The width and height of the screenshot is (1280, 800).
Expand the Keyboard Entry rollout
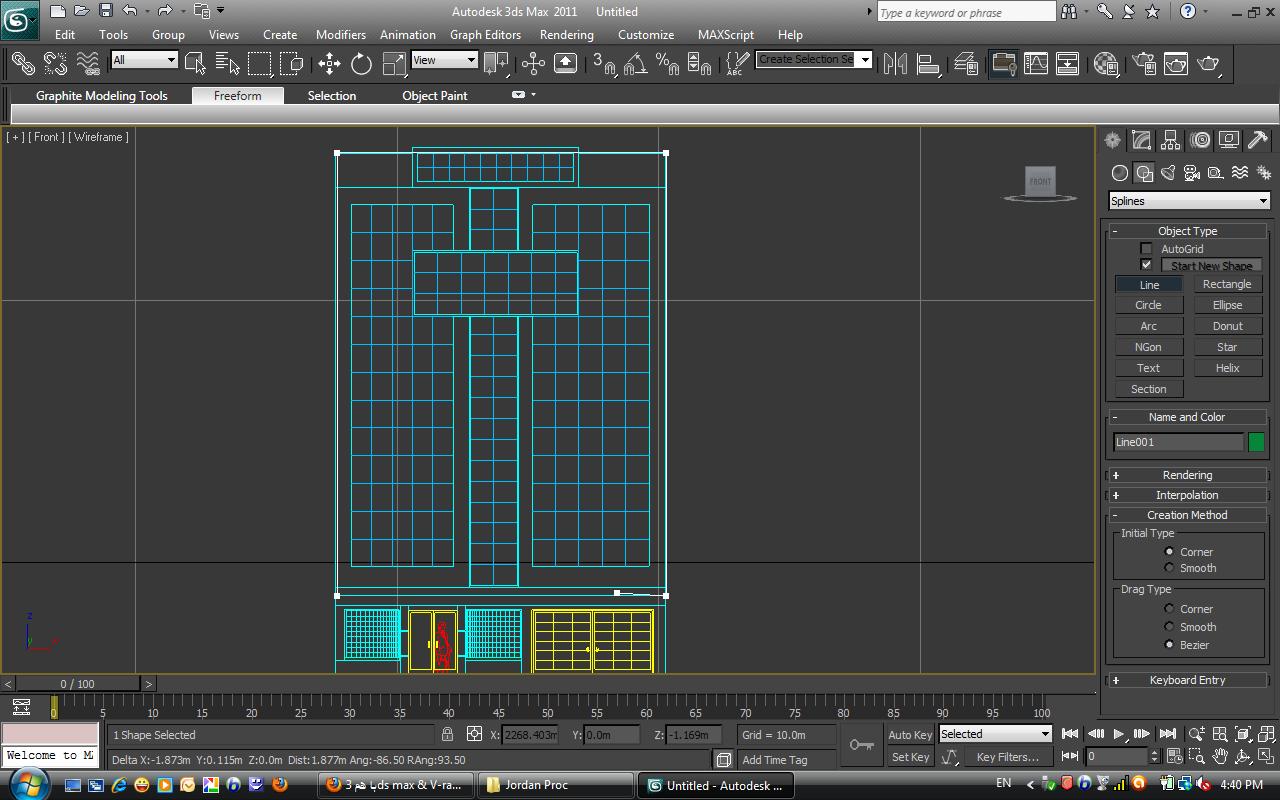1187,680
